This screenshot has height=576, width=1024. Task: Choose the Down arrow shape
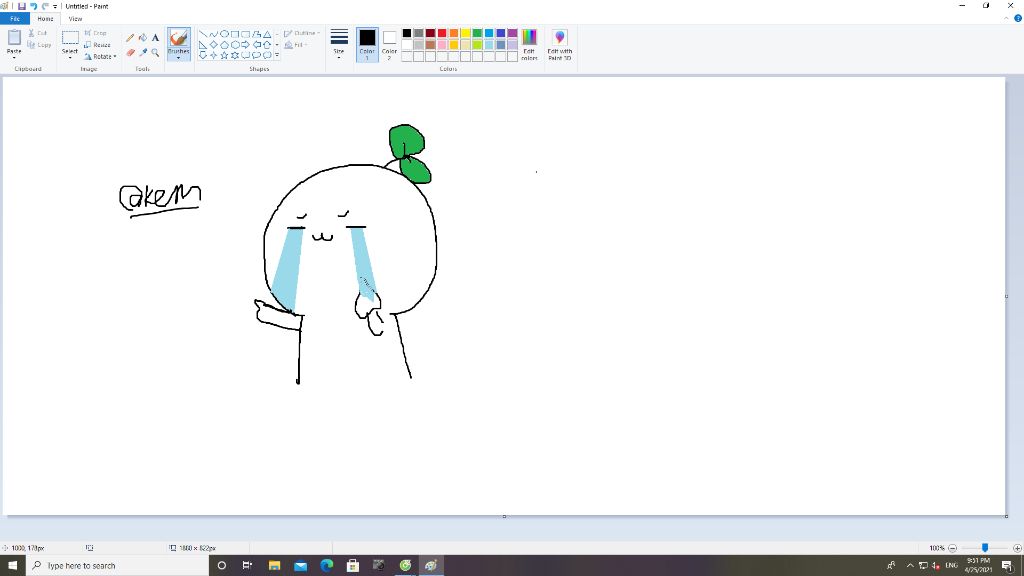[203, 56]
